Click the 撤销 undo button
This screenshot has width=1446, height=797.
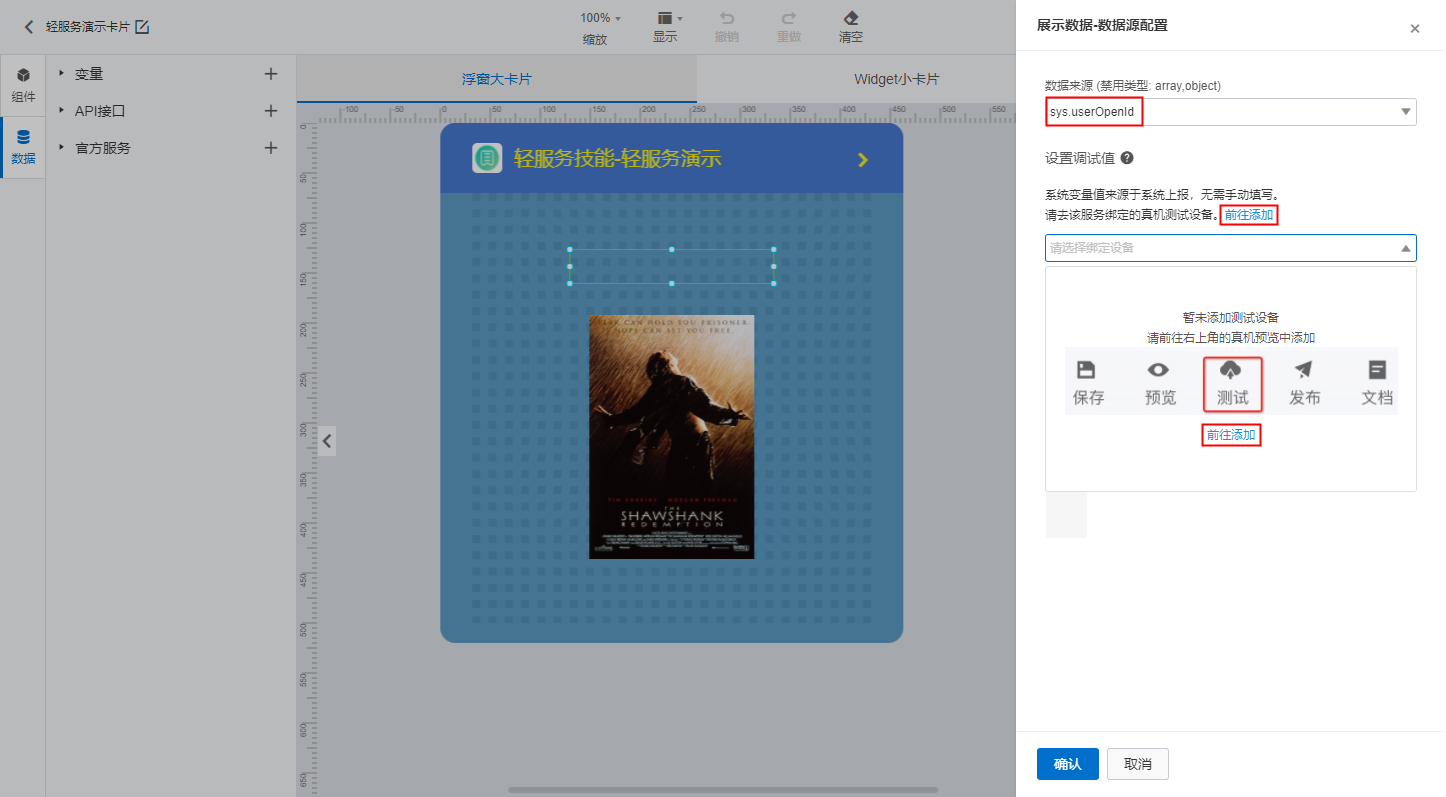727,28
